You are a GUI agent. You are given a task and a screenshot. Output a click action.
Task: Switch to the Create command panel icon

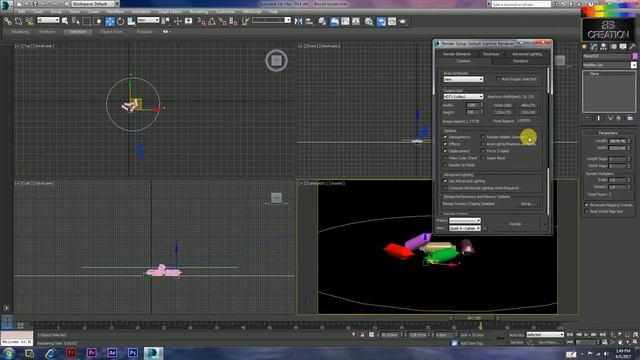coord(585,47)
